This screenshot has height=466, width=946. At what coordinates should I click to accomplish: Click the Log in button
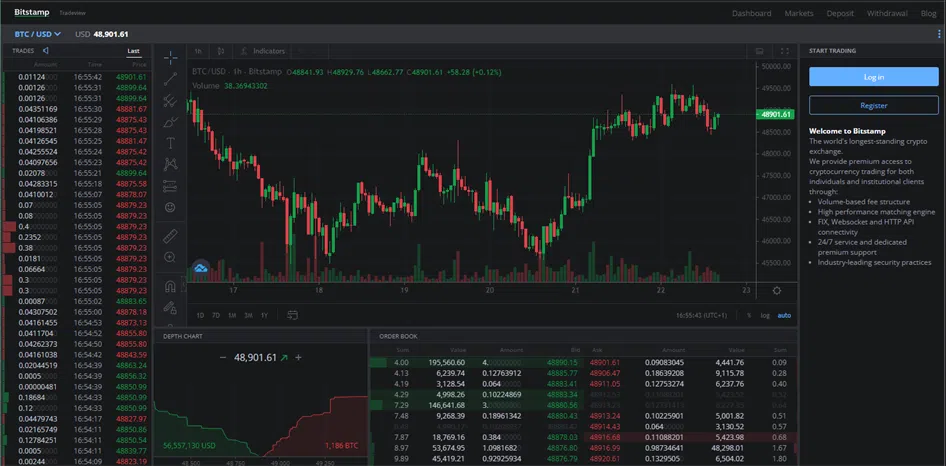click(x=874, y=77)
